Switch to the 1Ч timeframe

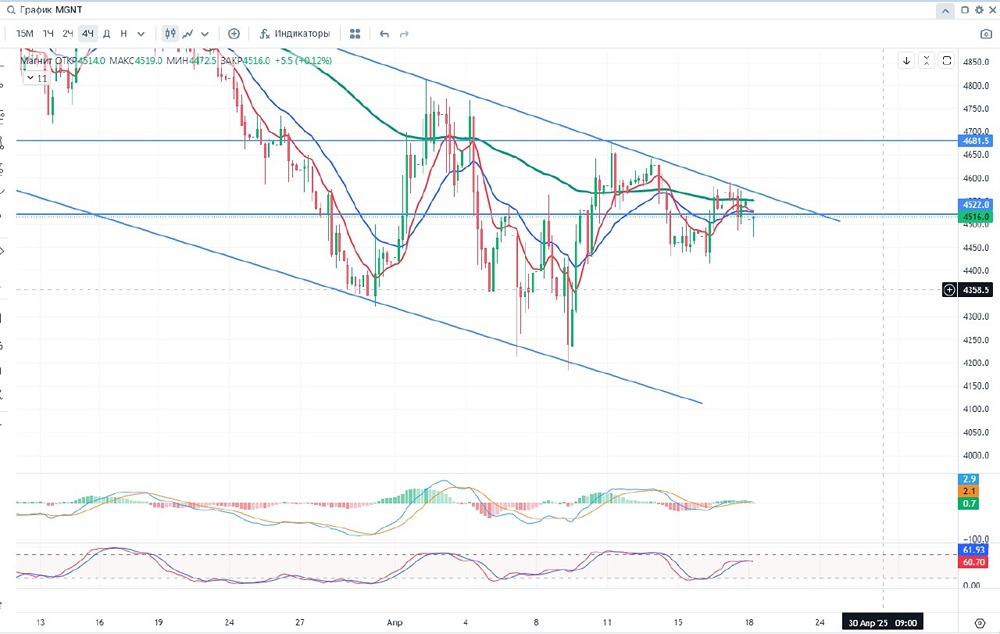(x=48, y=34)
